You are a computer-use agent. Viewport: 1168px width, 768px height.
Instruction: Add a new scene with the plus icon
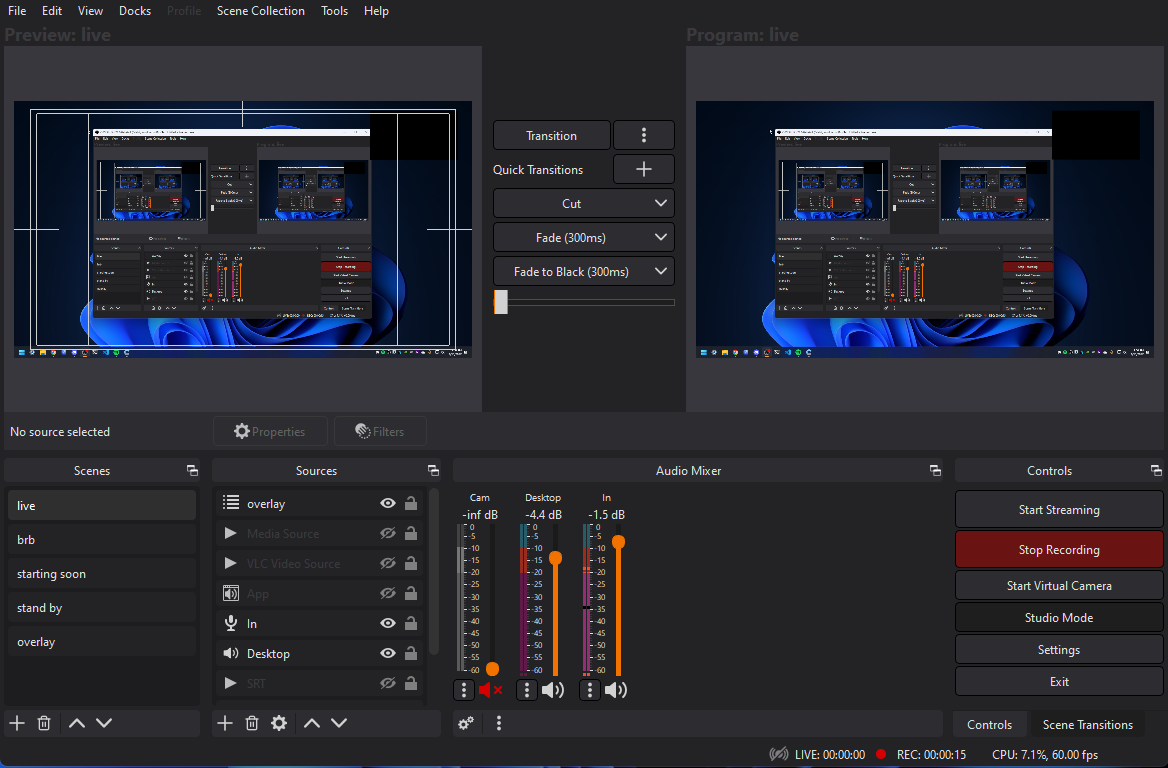tap(16, 722)
